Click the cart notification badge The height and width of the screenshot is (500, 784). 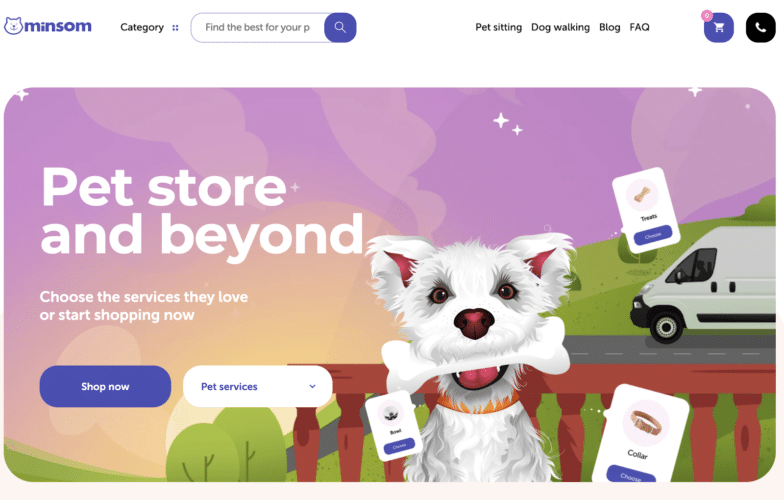(706, 16)
